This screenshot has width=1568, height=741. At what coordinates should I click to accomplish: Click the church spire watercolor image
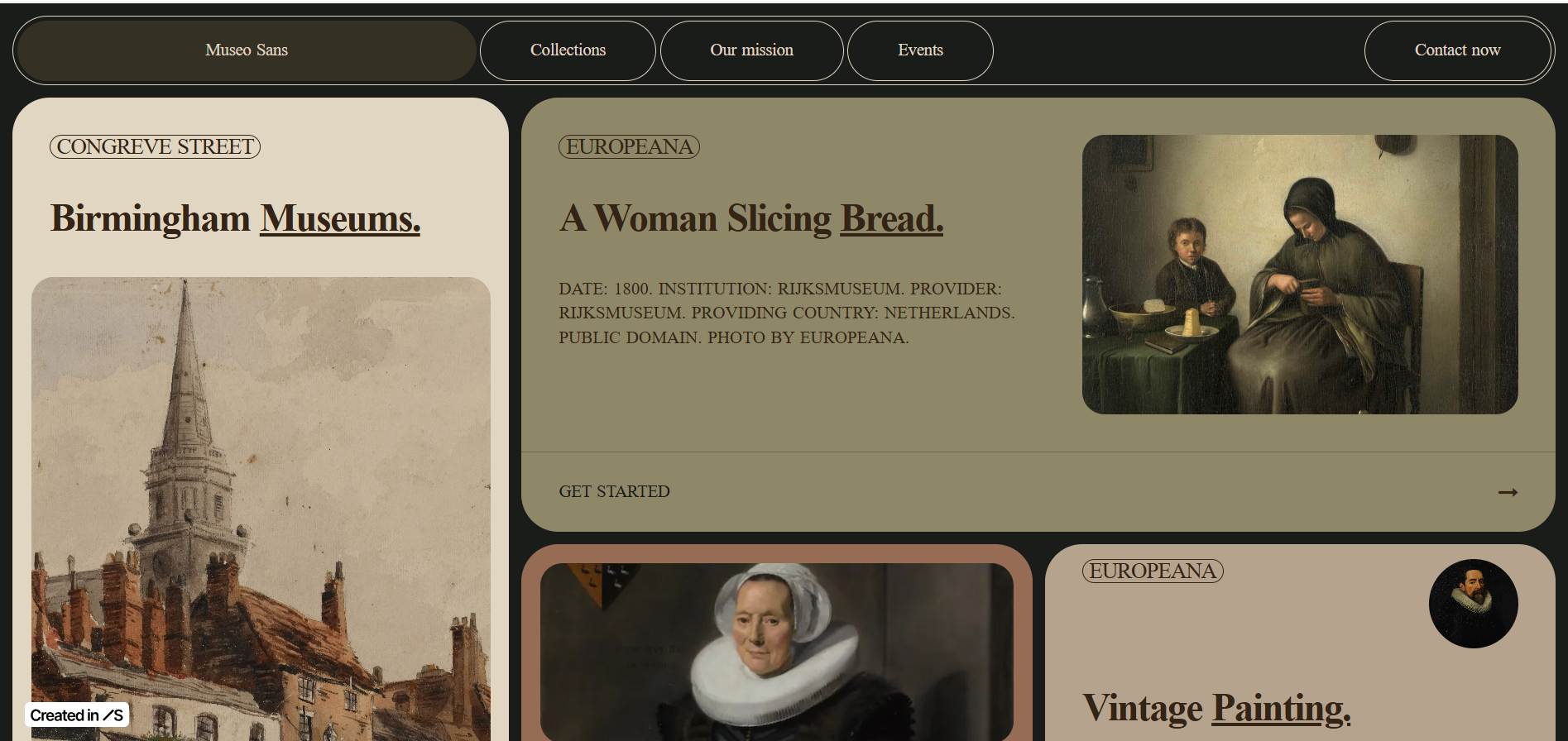(x=261, y=509)
